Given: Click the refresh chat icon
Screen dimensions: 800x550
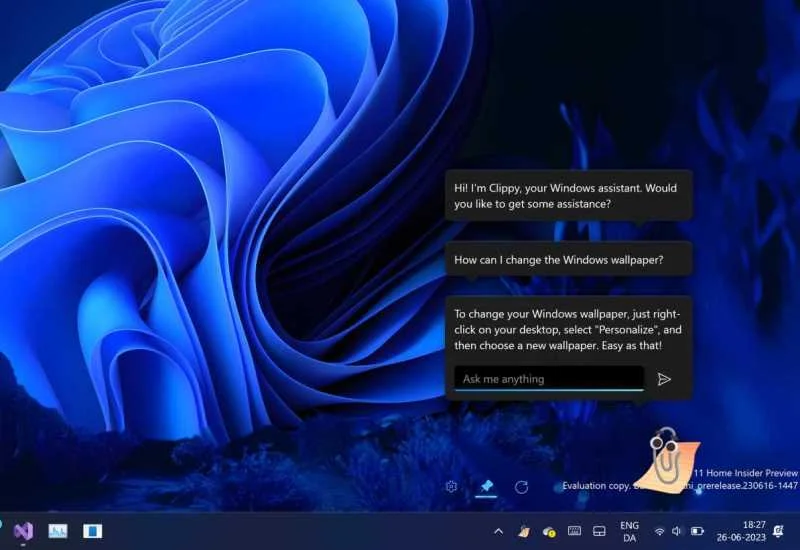Looking at the screenshot, I should [x=521, y=486].
